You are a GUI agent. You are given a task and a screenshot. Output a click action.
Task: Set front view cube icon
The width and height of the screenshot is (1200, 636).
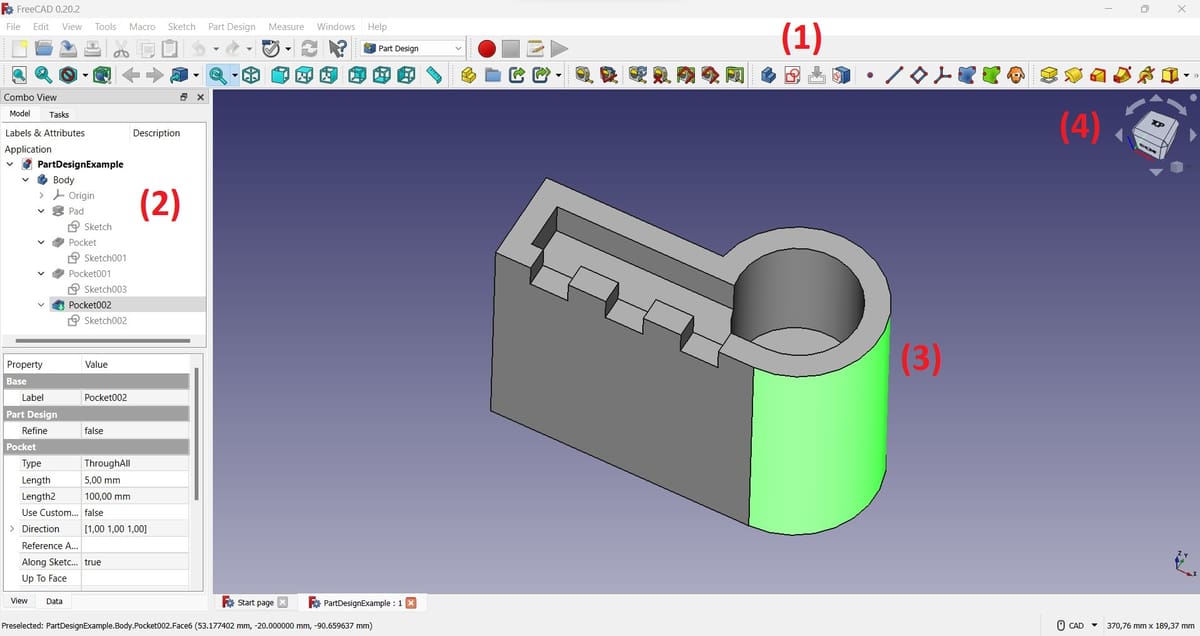[x=281, y=75]
